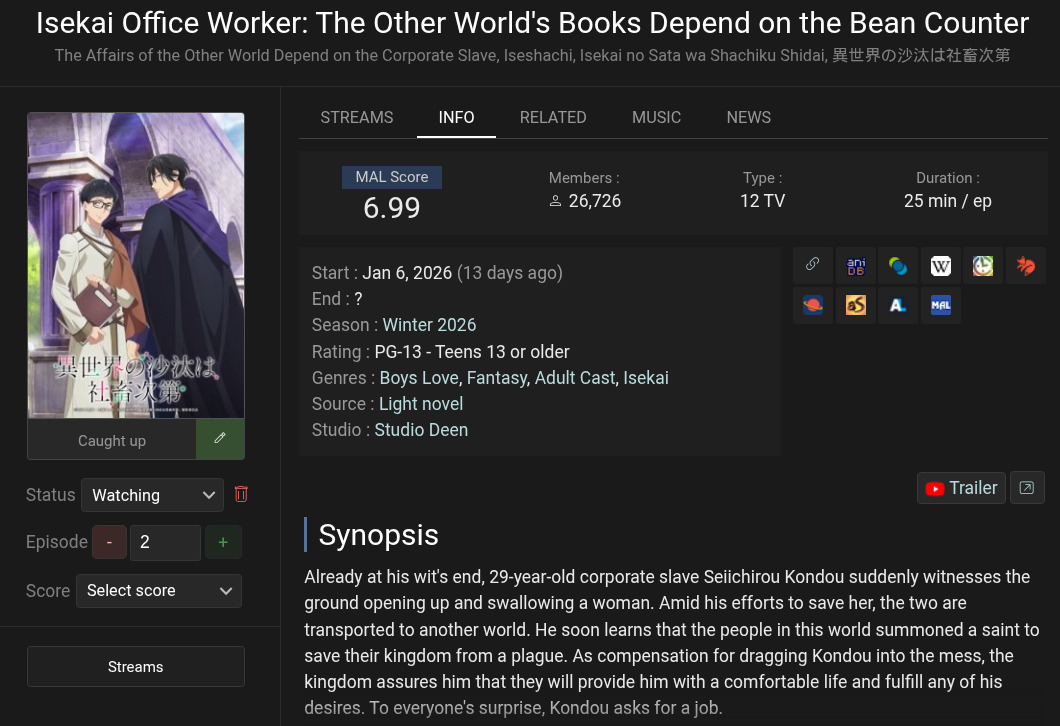1060x726 pixels.
Task: Open the MUSIC tab
Action: pyautogui.click(x=656, y=118)
